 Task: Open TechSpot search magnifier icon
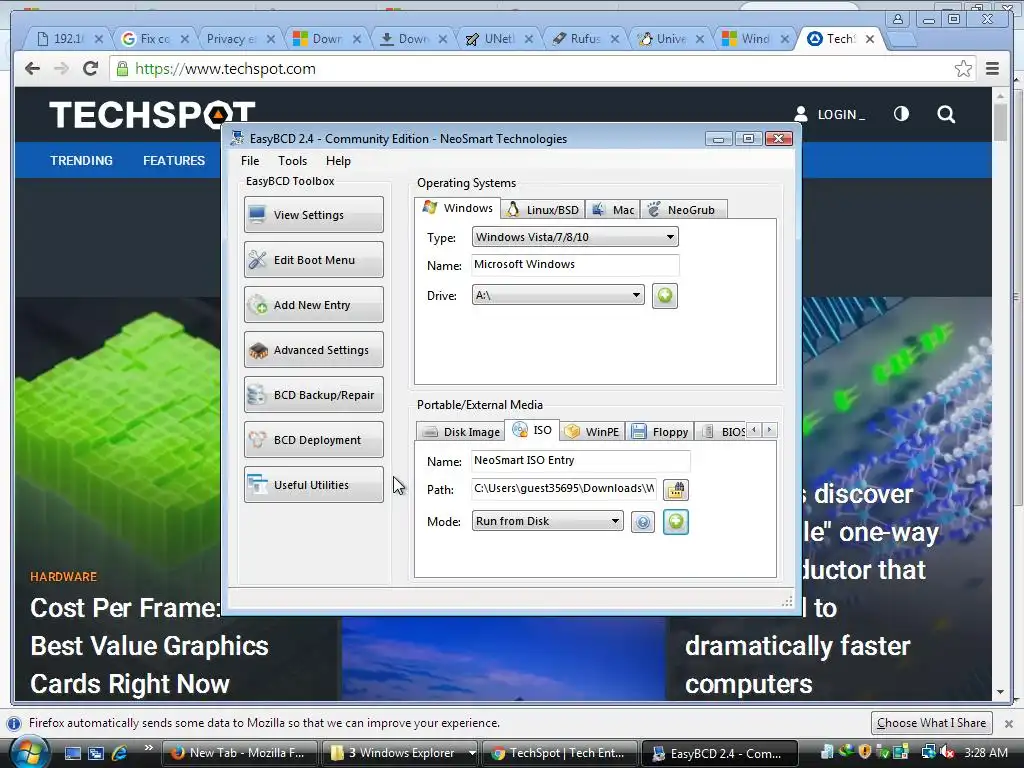946,115
